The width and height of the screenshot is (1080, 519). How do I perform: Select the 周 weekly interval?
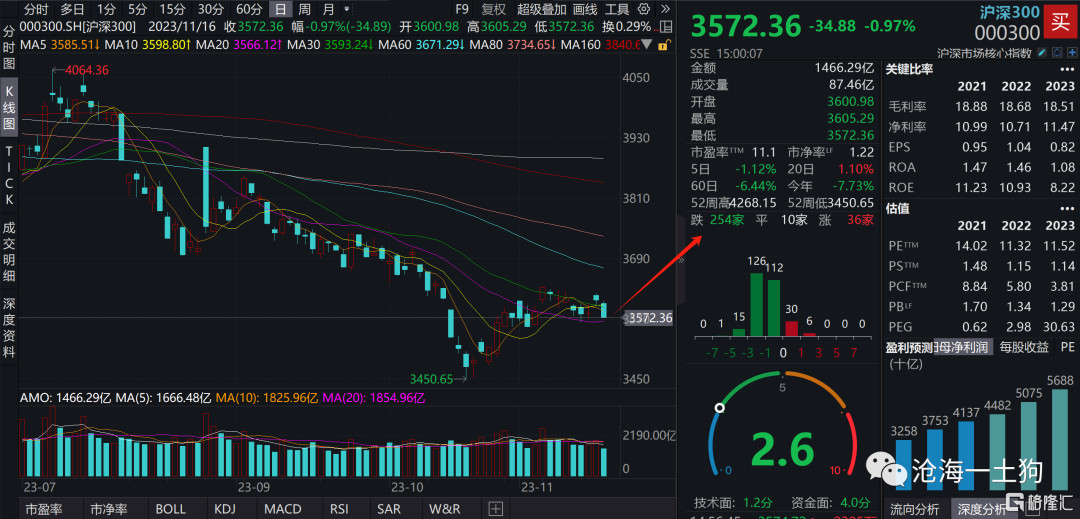(304, 9)
